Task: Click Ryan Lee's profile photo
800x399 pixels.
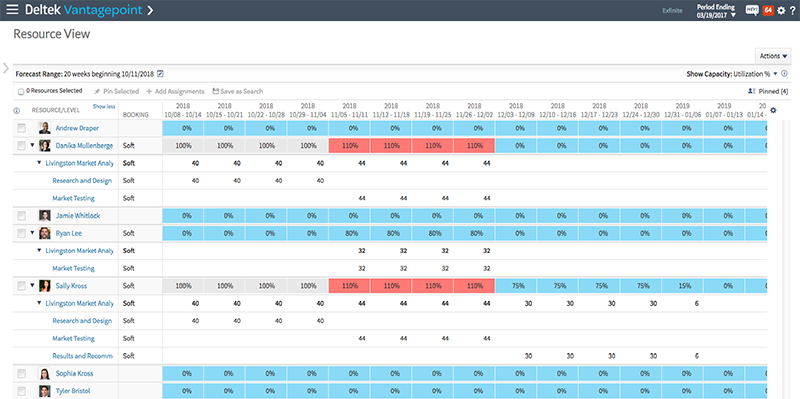Action: click(45, 233)
